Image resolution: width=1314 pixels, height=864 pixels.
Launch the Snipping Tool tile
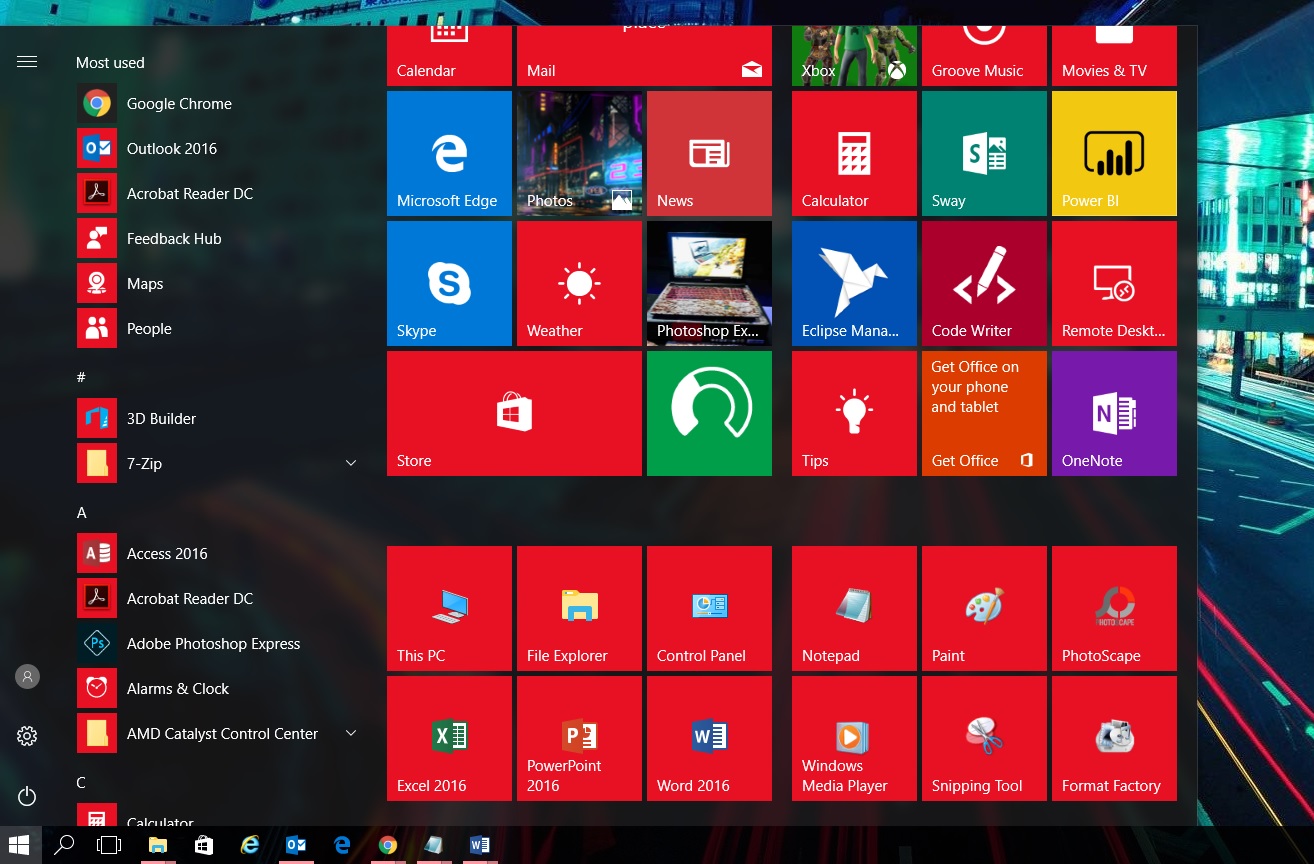tap(984, 738)
